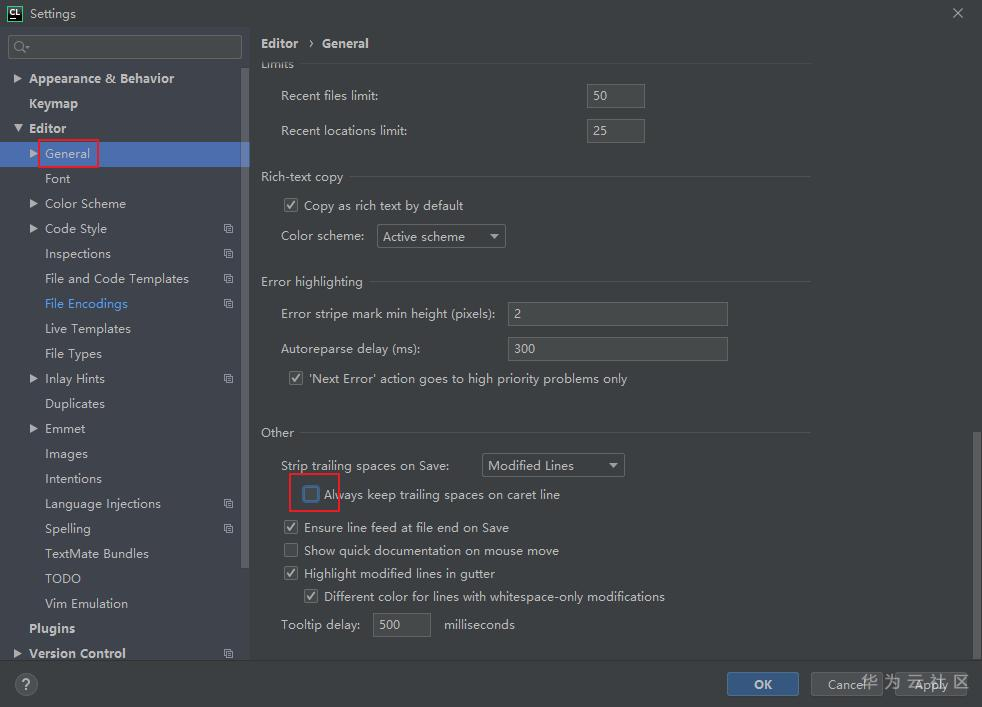Viewport: 982px width, 707px height.
Task: Click the Editor breadcrumb link
Action: click(279, 44)
